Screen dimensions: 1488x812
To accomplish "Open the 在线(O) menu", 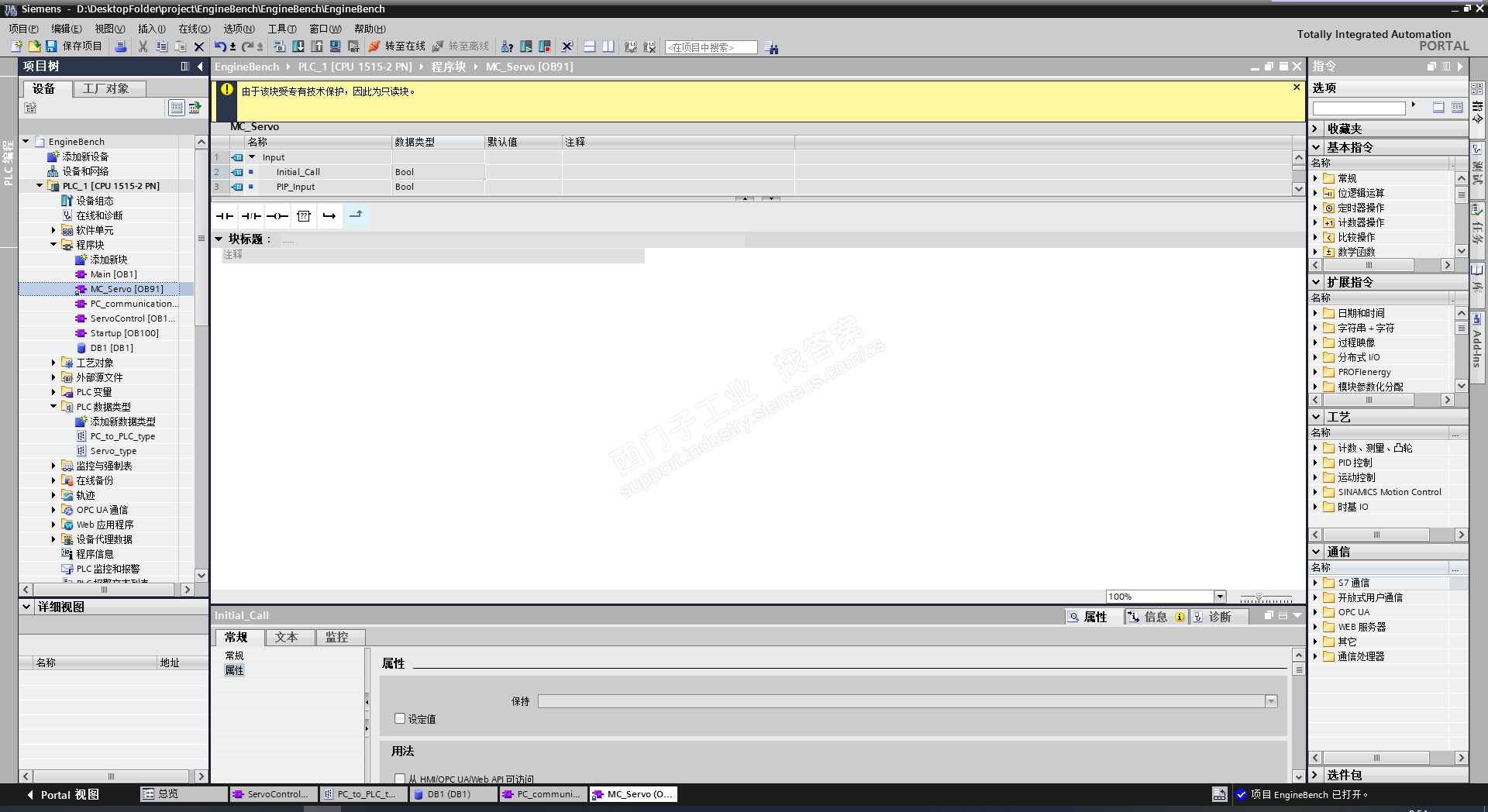I will [195, 29].
